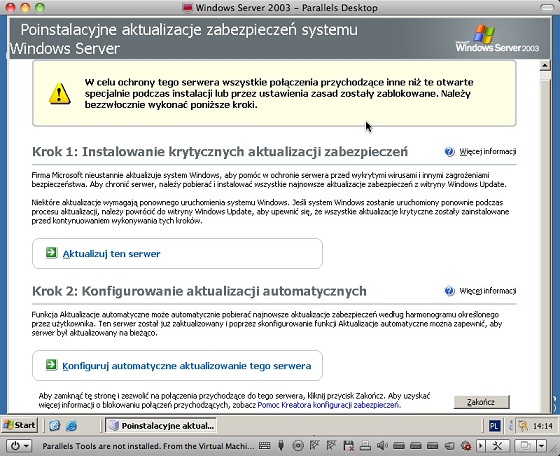Click the tray expand chevron by the clock
The height and width of the screenshot is (456, 560).
pyautogui.click(x=511, y=426)
